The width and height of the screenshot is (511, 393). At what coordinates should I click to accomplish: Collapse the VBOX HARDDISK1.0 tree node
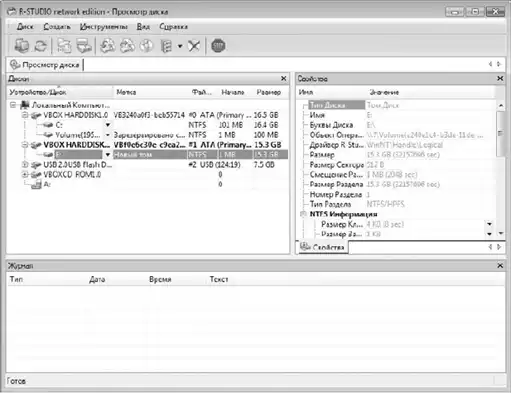click(x=25, y=115)
